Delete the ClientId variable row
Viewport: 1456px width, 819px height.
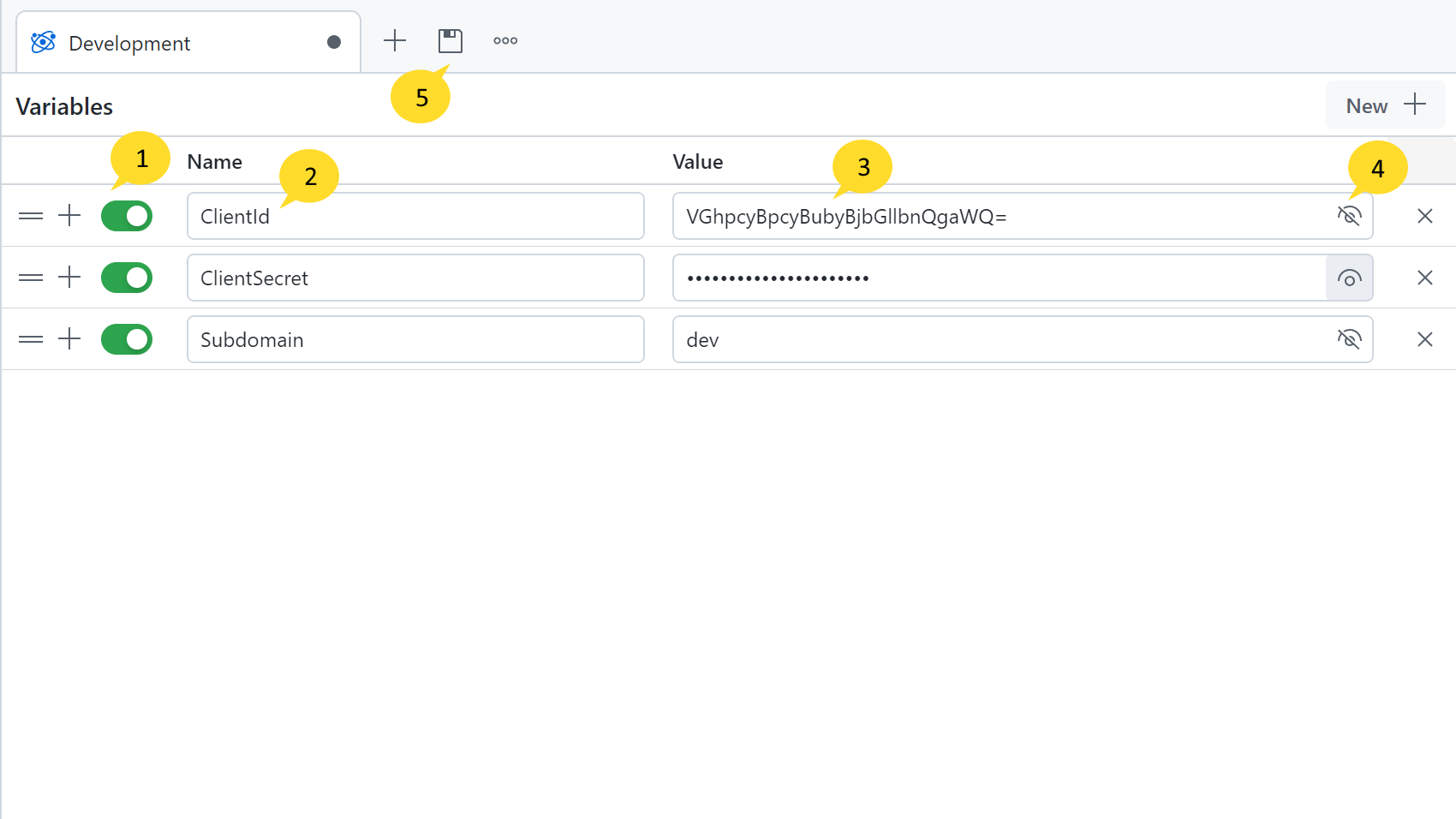[1424, 216]
